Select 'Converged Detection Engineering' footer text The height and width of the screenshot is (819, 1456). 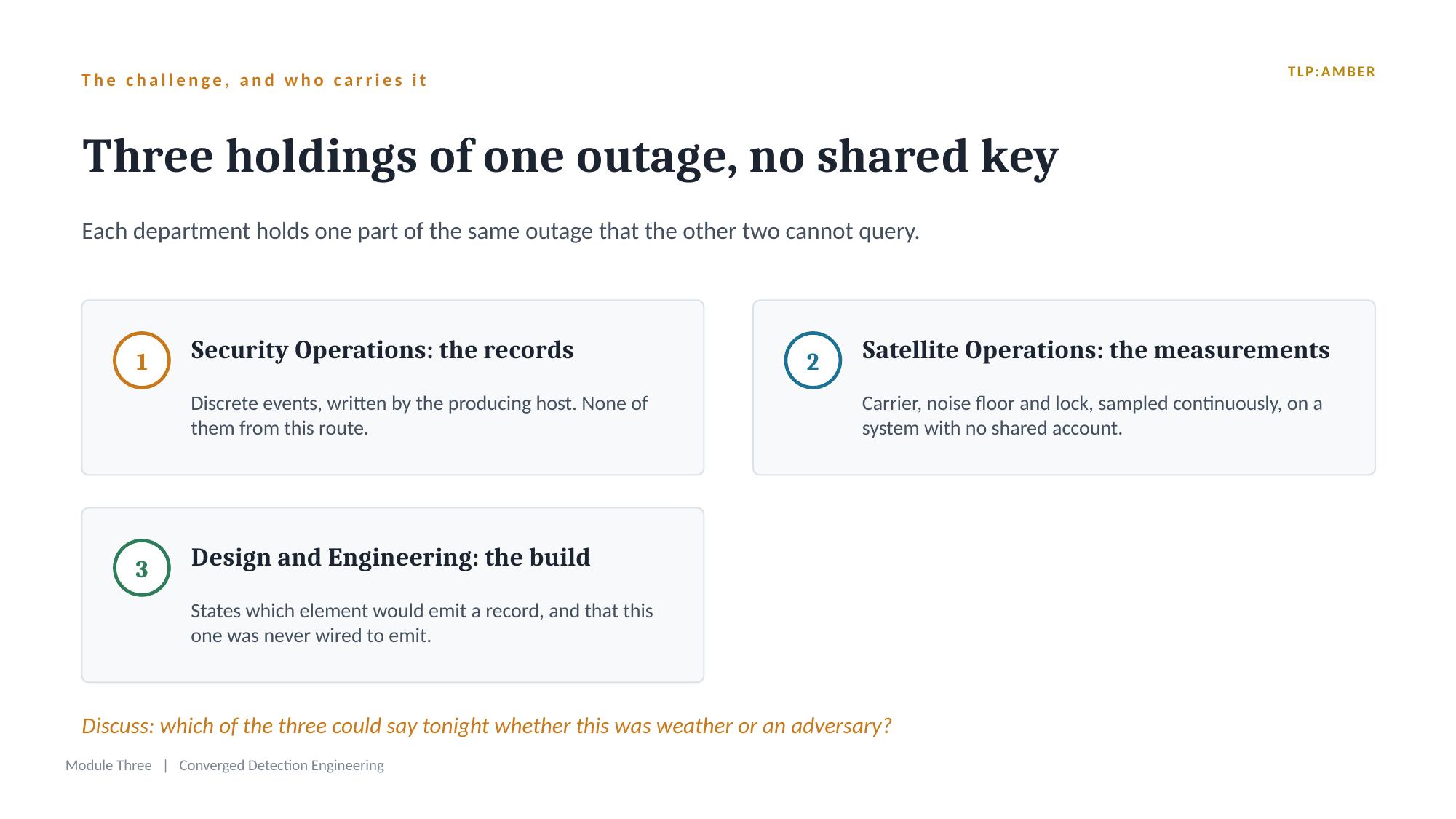pos(282,765)
